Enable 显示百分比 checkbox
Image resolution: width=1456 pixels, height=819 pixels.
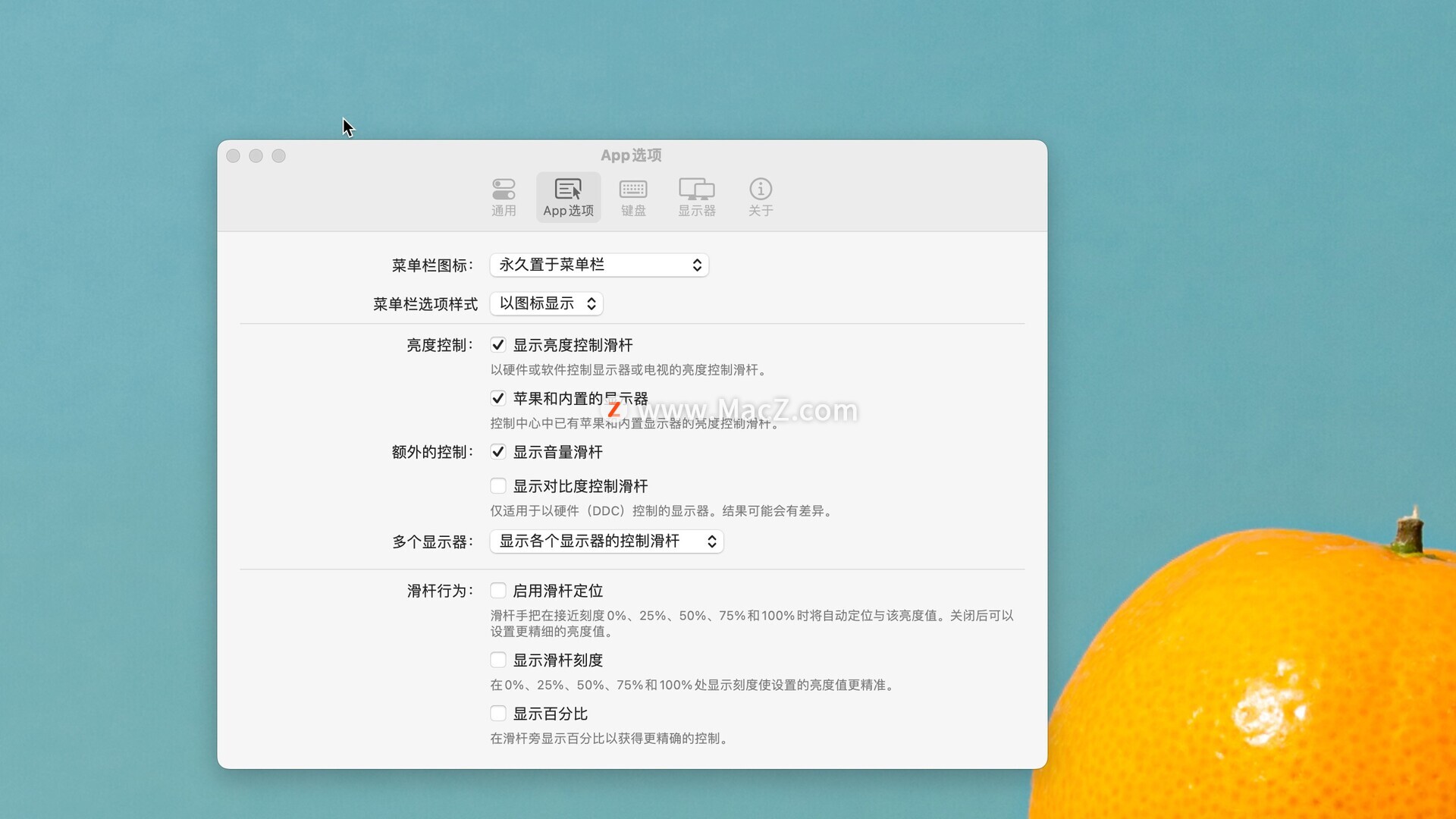498,714
